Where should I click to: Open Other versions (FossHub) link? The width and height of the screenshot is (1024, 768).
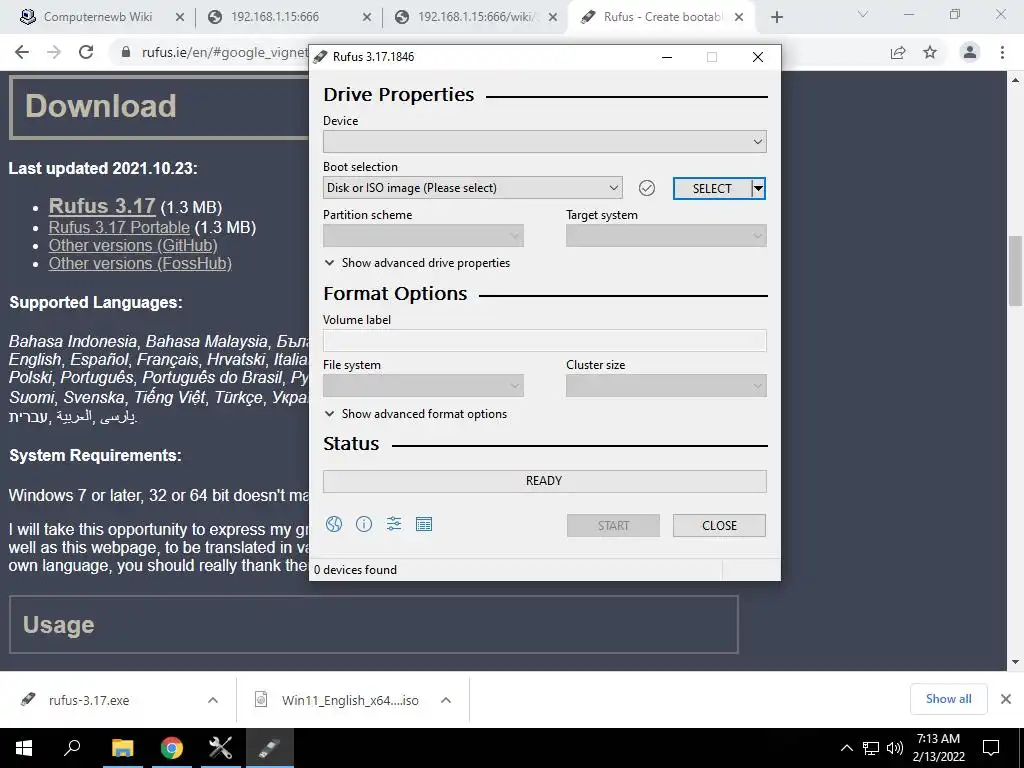(x=140, y=263)
